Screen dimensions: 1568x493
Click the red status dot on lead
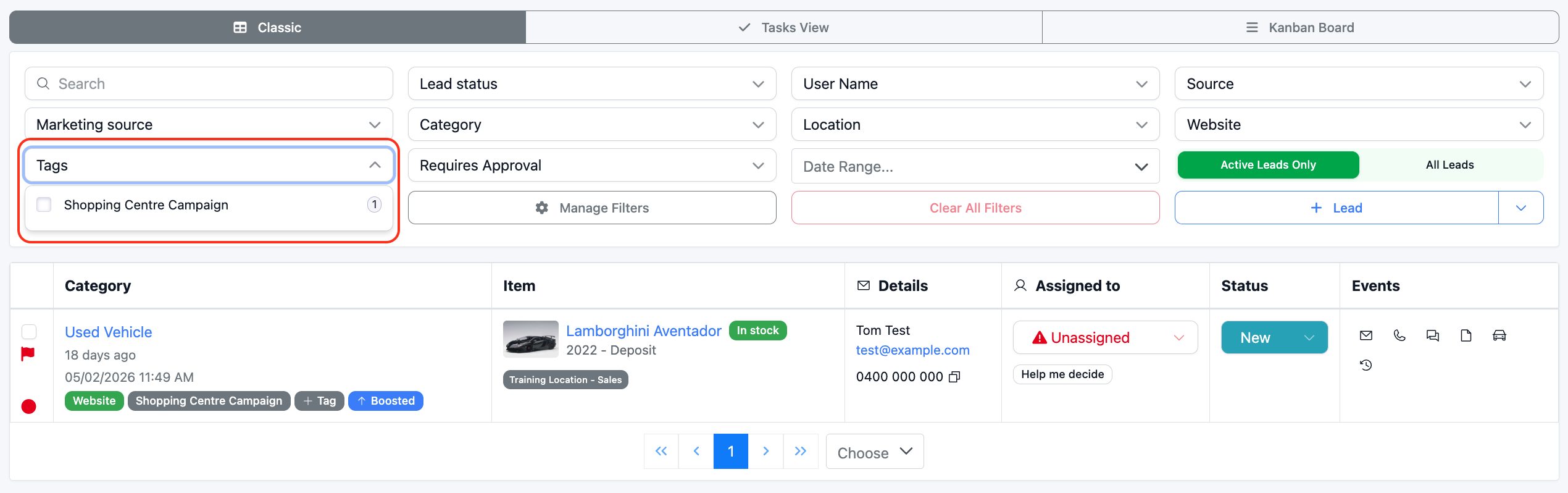[28, 407]
